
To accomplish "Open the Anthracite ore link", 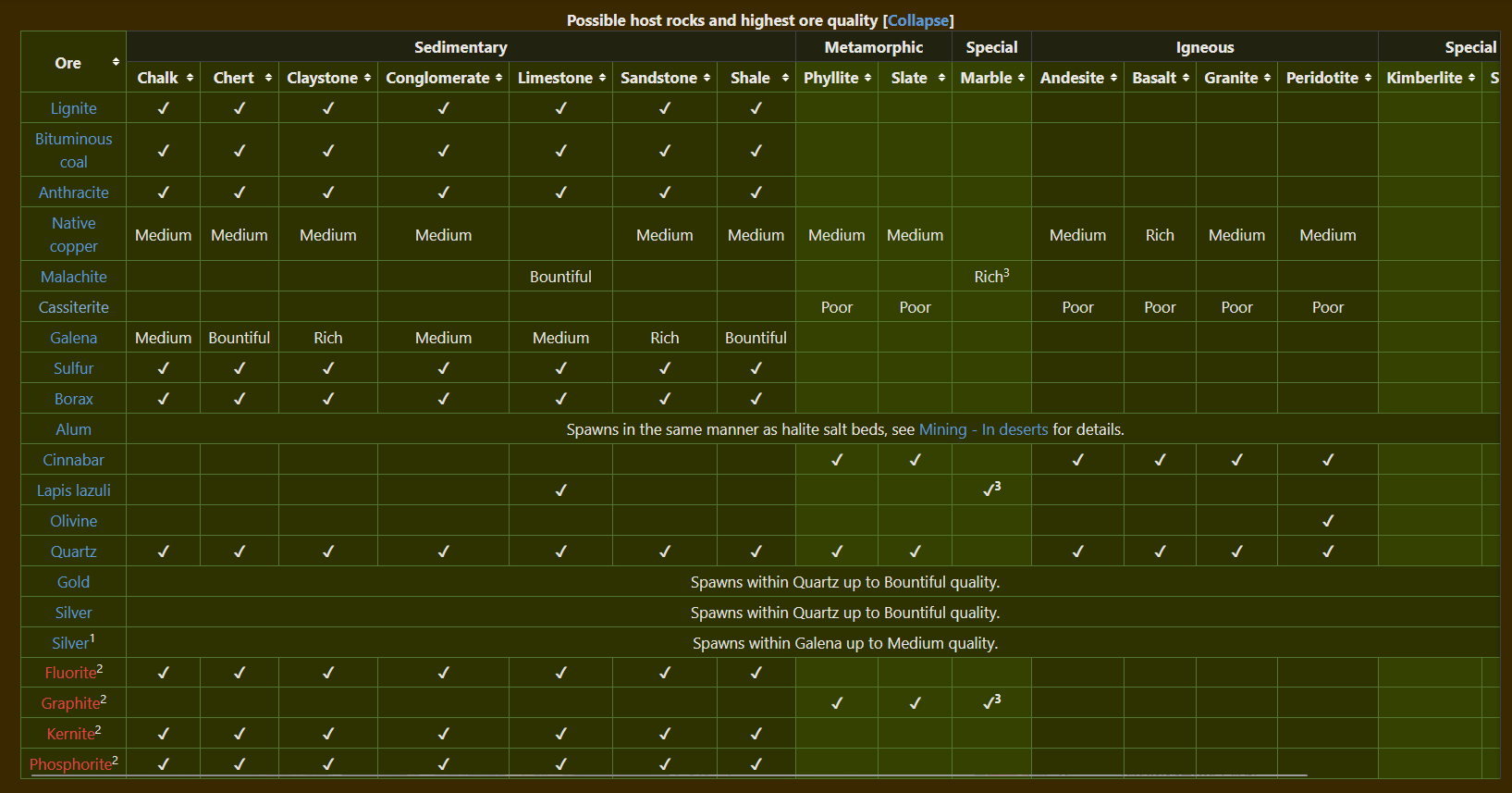I will click(x=74, y=192).
